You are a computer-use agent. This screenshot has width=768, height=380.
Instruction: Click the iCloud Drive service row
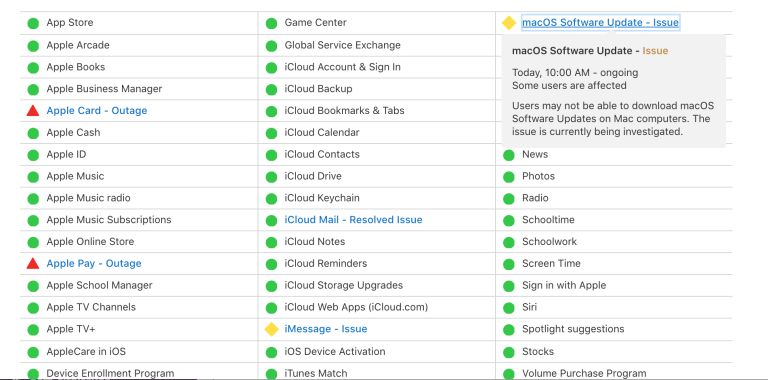click(x=377, y=176)
